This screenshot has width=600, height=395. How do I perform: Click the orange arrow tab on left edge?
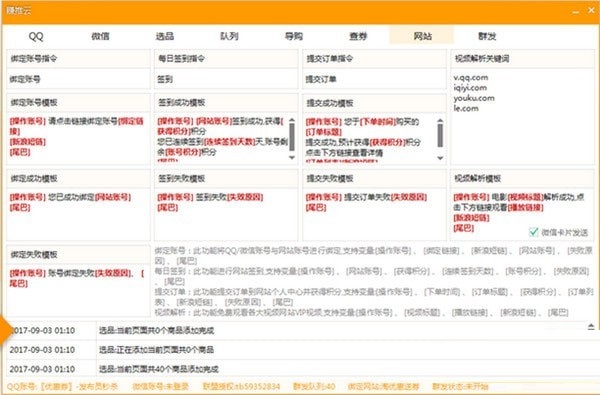coord(5,330)
